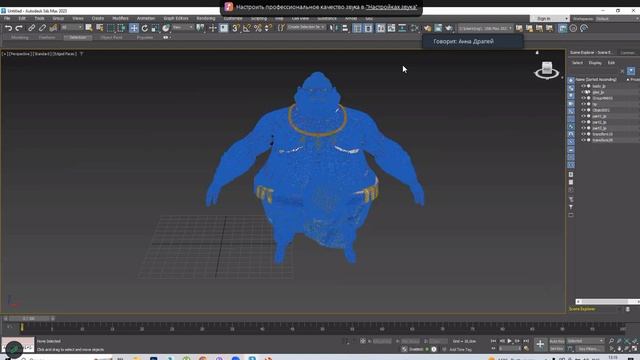Activate Select and Place tool
Image resolution: width=640 pixels, height=360 pixels.
pos(166,28)
